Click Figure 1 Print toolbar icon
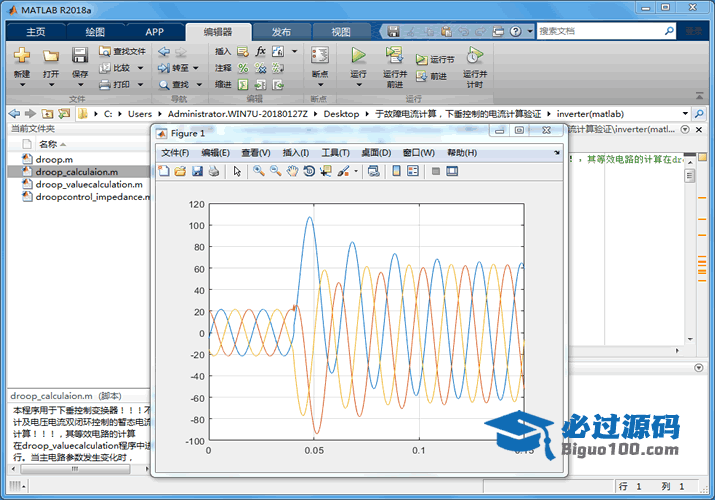The image size is (715, 500). click(x=213, y=171)
